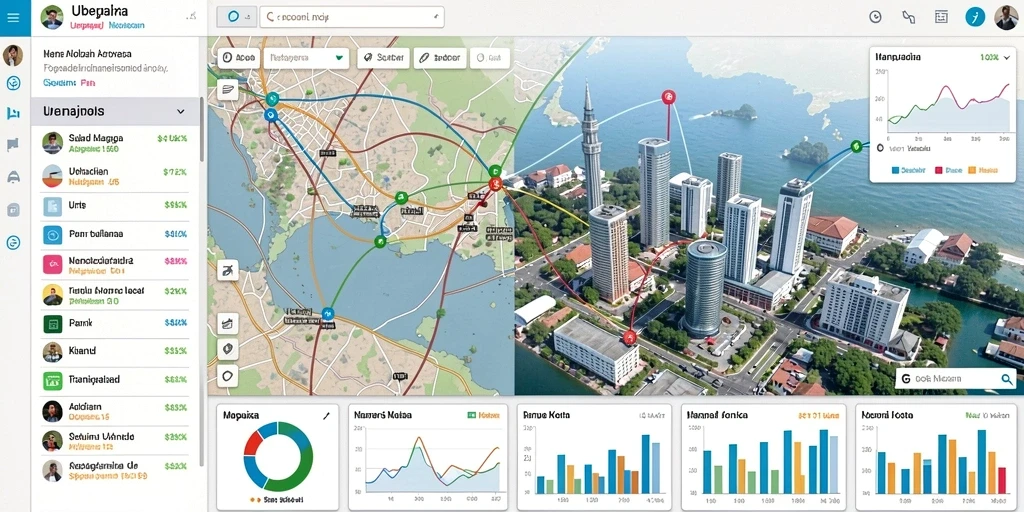Click the pink Uerpapal tab under Ubepalna
Image resolution: width=1024 pixels, height=512 pixels.
point(86,25)
